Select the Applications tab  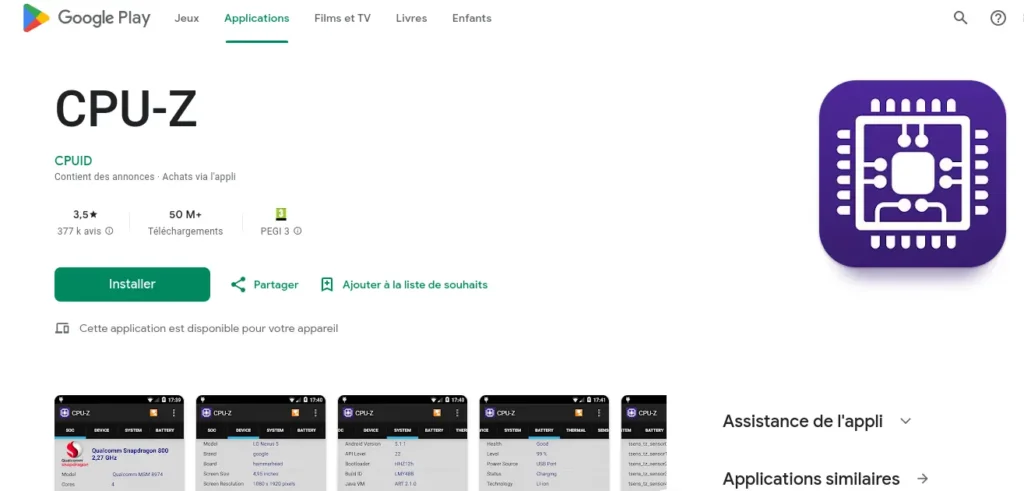click(x=257, y=18)
